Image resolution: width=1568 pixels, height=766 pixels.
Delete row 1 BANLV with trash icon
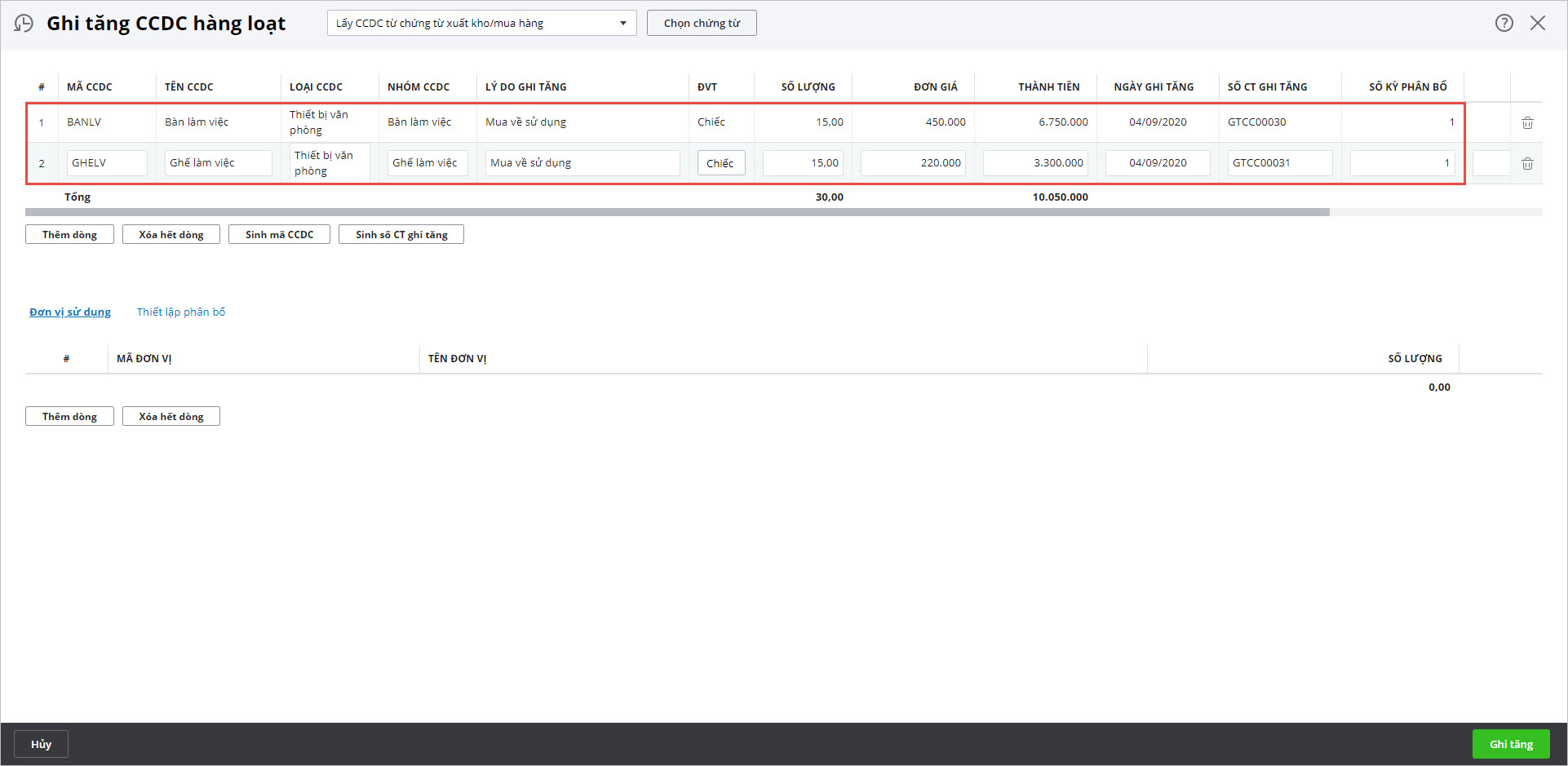tap(1527, 122)
